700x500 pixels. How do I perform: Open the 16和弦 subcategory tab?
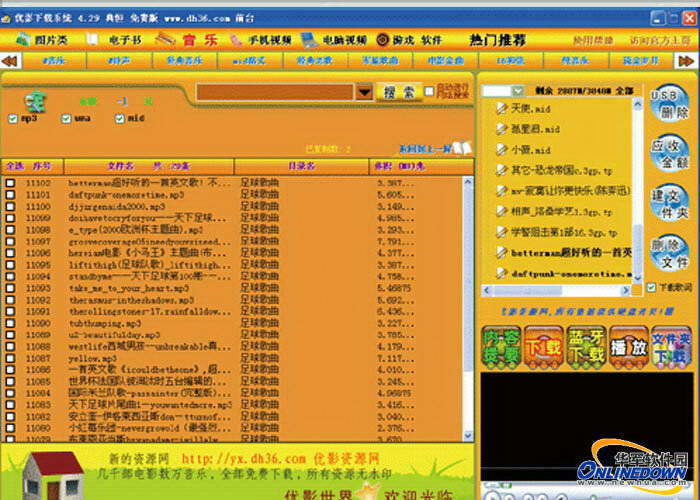pyautogui.click(x=510, y=60)
